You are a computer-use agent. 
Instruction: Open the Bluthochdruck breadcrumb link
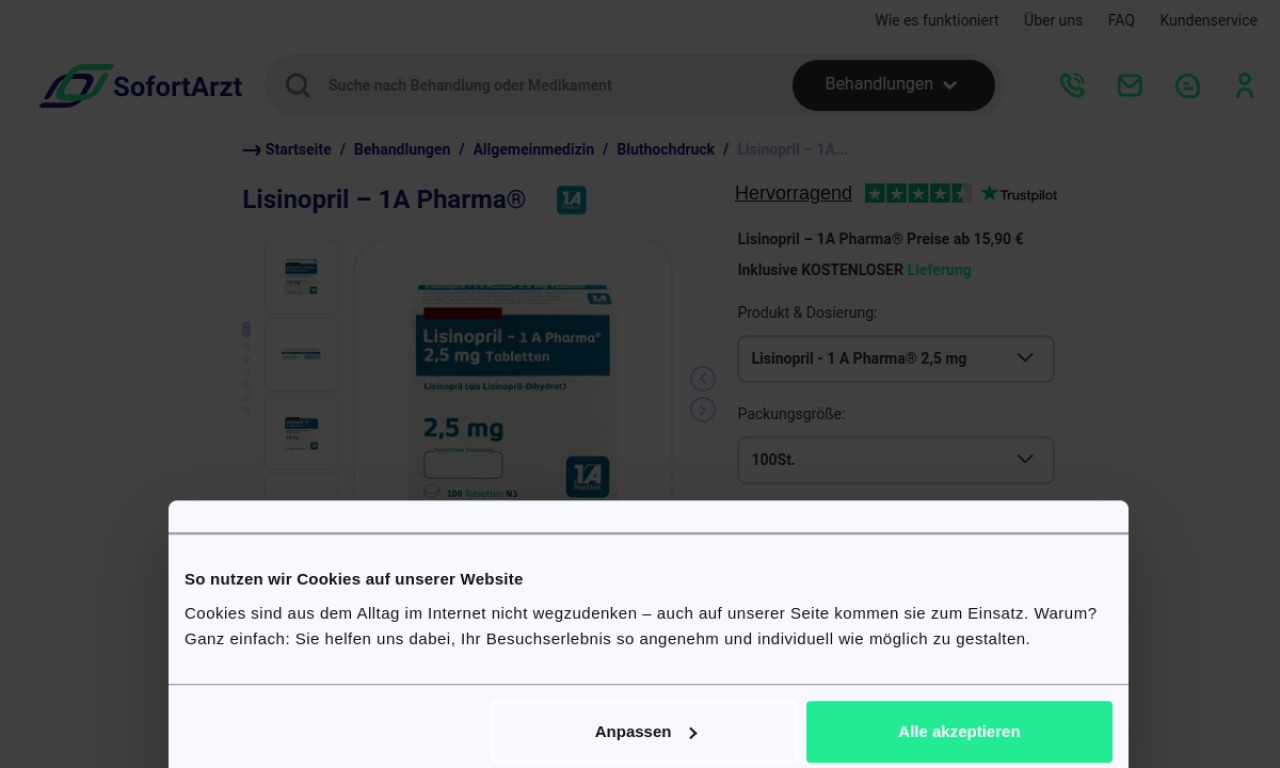point(665,149)
